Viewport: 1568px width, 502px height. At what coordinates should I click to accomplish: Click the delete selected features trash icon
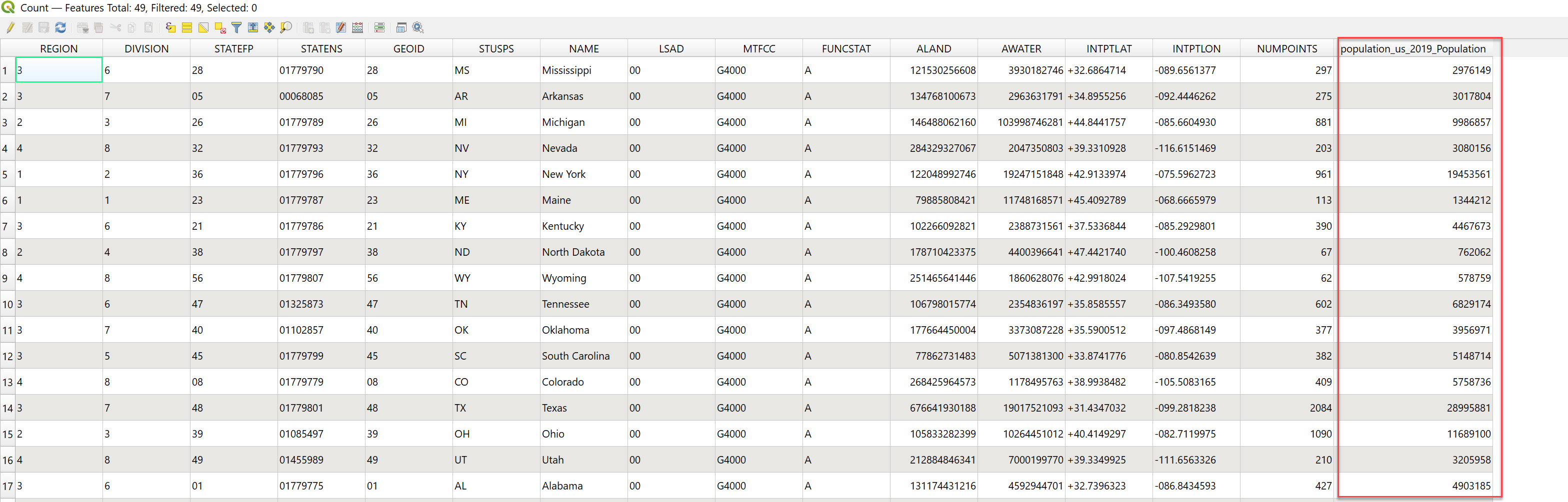coord(98,27)
